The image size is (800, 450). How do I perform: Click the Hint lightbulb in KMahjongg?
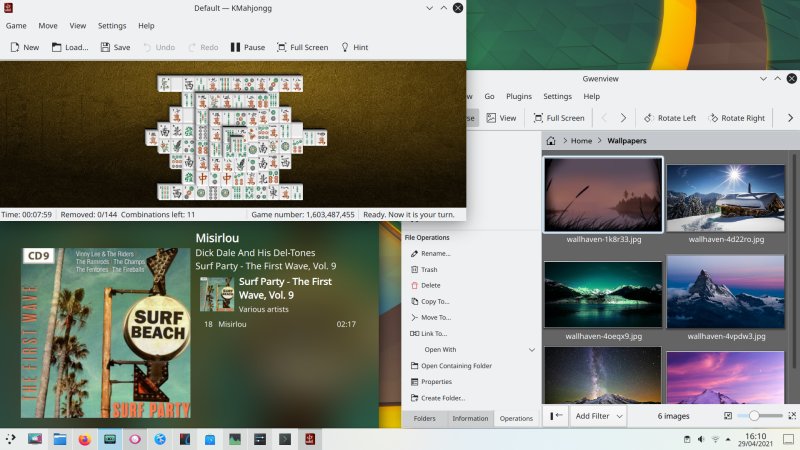(x=354, y=47)
